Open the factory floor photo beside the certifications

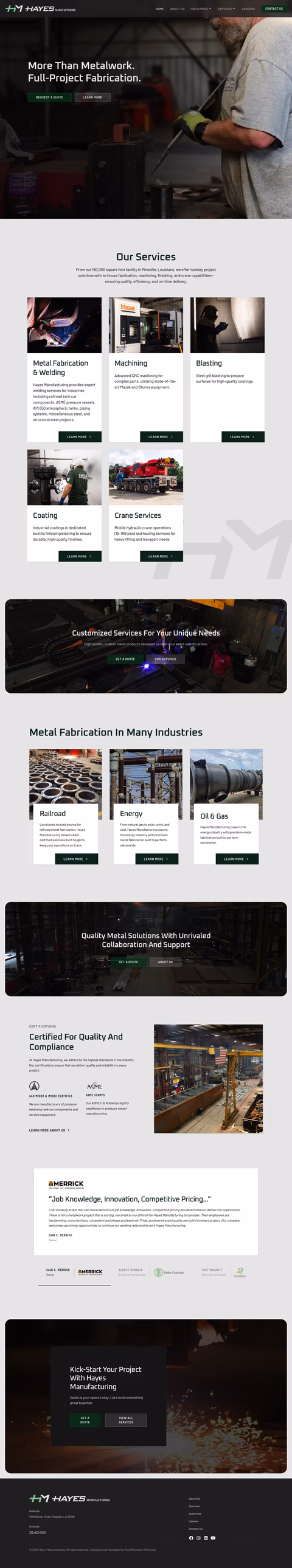(x=209, y=1079)
